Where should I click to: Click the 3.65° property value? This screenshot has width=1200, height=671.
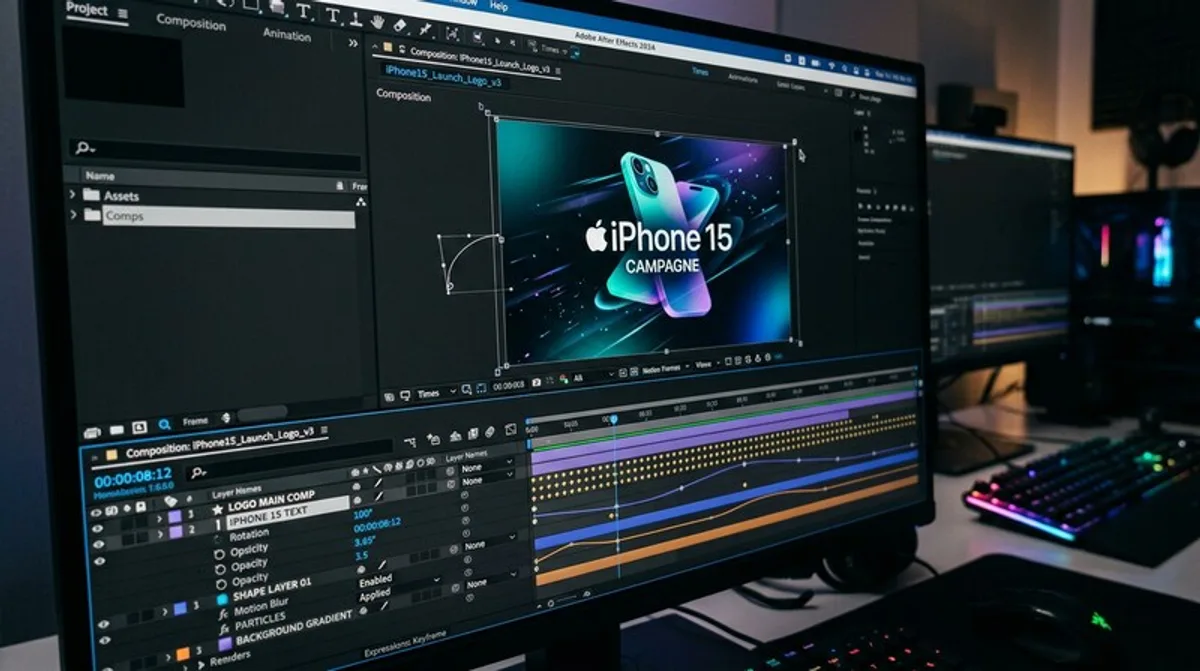pos(365,541)
